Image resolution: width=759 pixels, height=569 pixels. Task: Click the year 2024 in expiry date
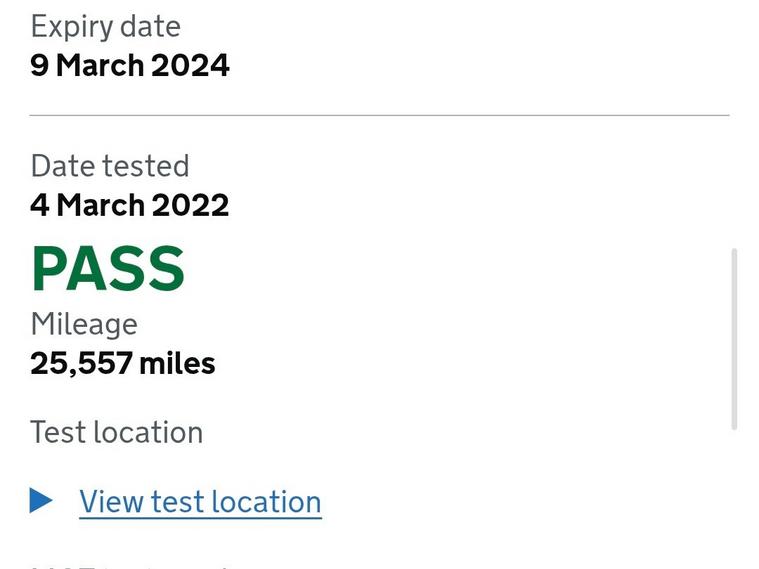pos(188,66)
